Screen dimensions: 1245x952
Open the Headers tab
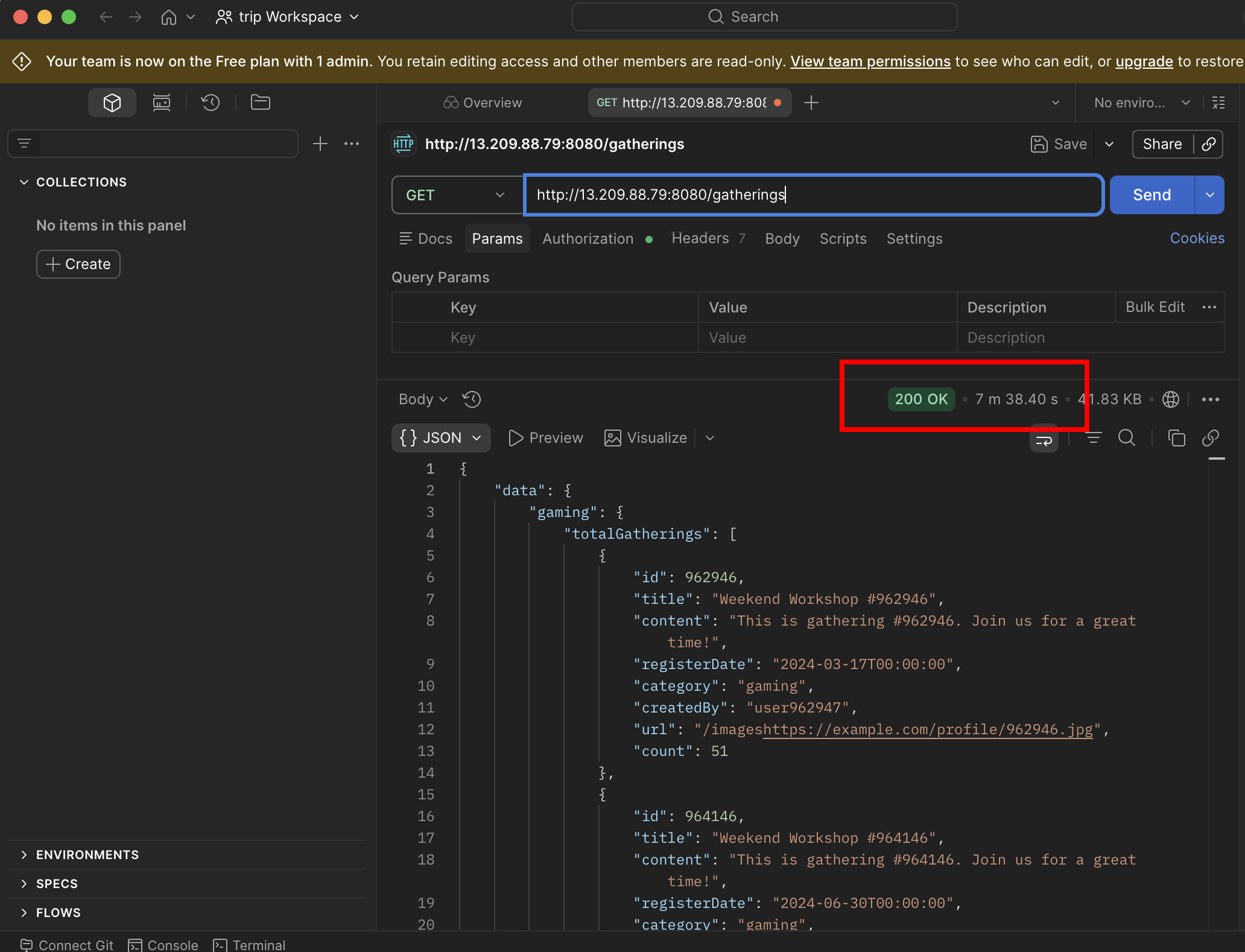(709, 239)
